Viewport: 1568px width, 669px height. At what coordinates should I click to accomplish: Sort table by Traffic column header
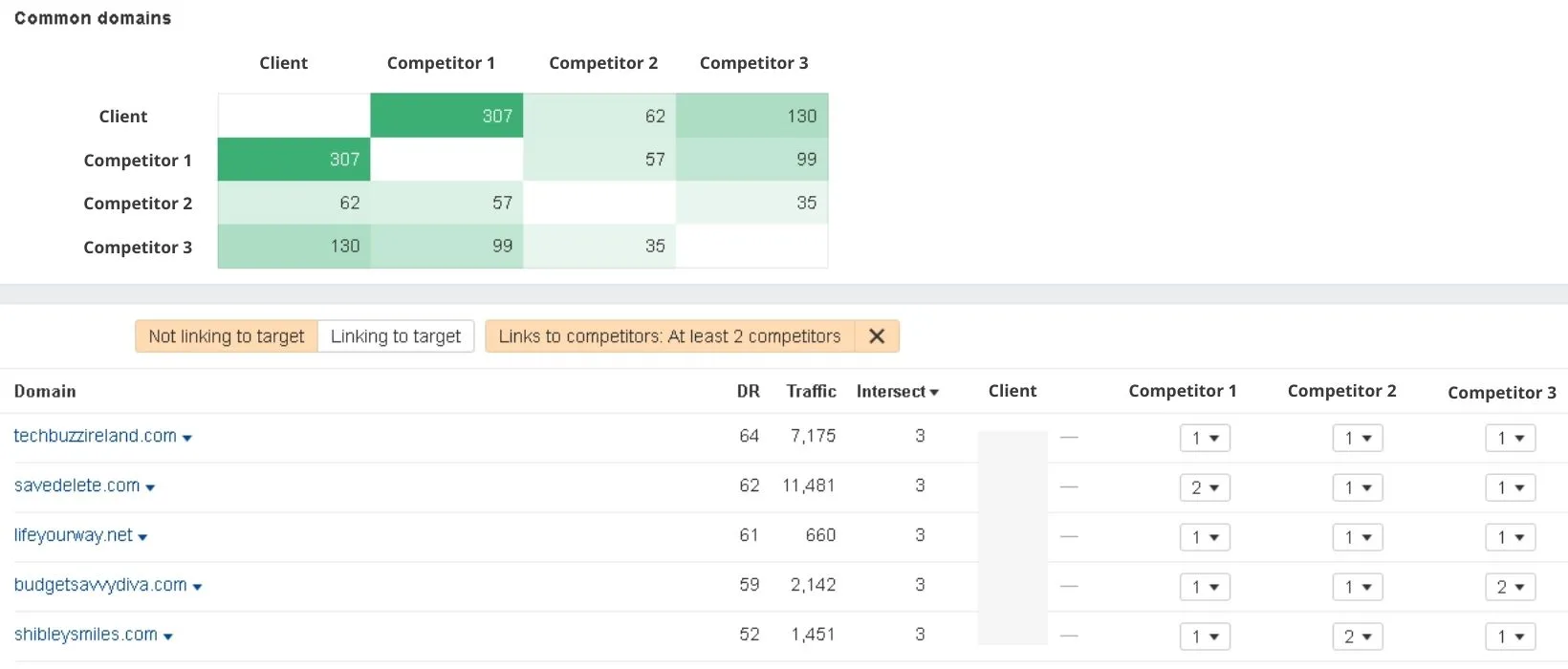[x=811, y=392]
